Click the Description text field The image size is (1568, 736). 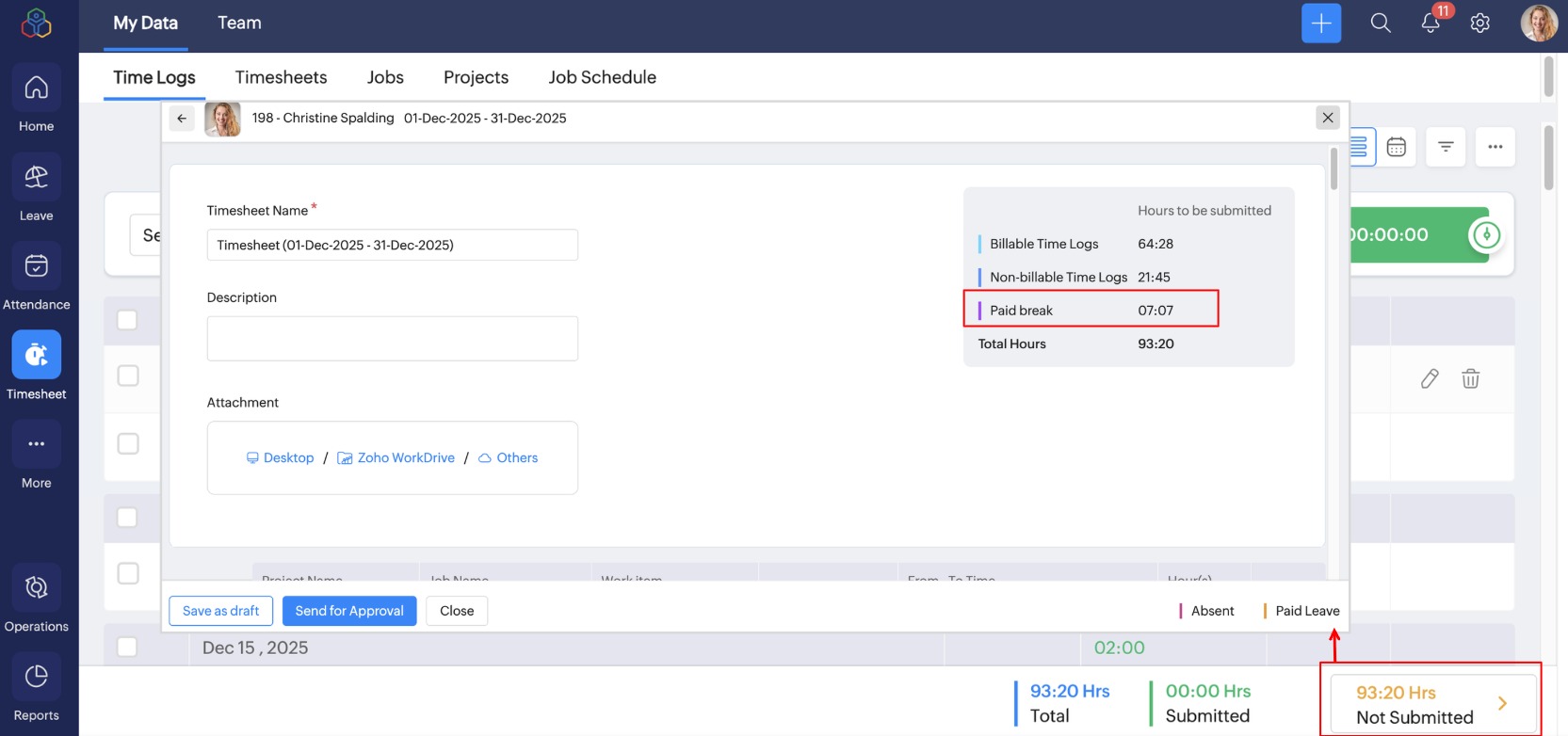(x=392, y=339)
